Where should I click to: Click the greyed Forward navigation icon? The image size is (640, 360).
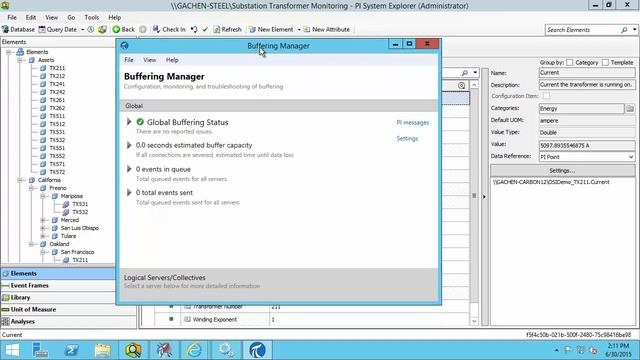[142, 29]
